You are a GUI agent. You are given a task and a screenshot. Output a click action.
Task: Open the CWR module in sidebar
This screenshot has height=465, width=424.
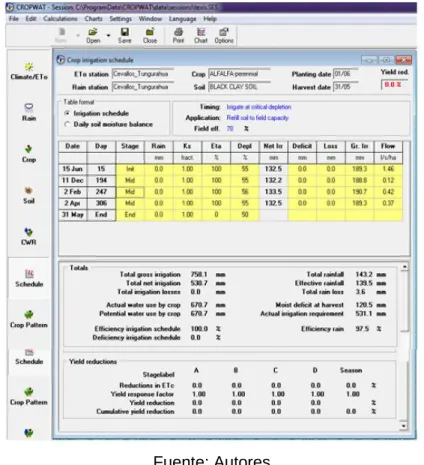(x=29, y=237)
